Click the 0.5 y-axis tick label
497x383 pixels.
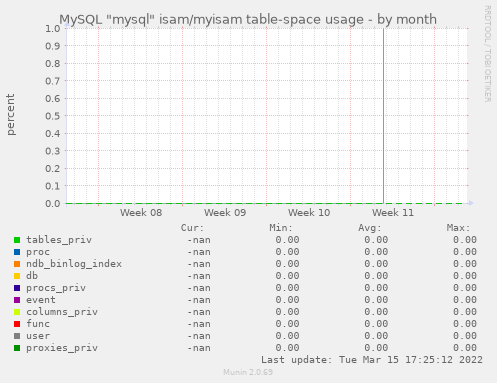pos(53,116)
